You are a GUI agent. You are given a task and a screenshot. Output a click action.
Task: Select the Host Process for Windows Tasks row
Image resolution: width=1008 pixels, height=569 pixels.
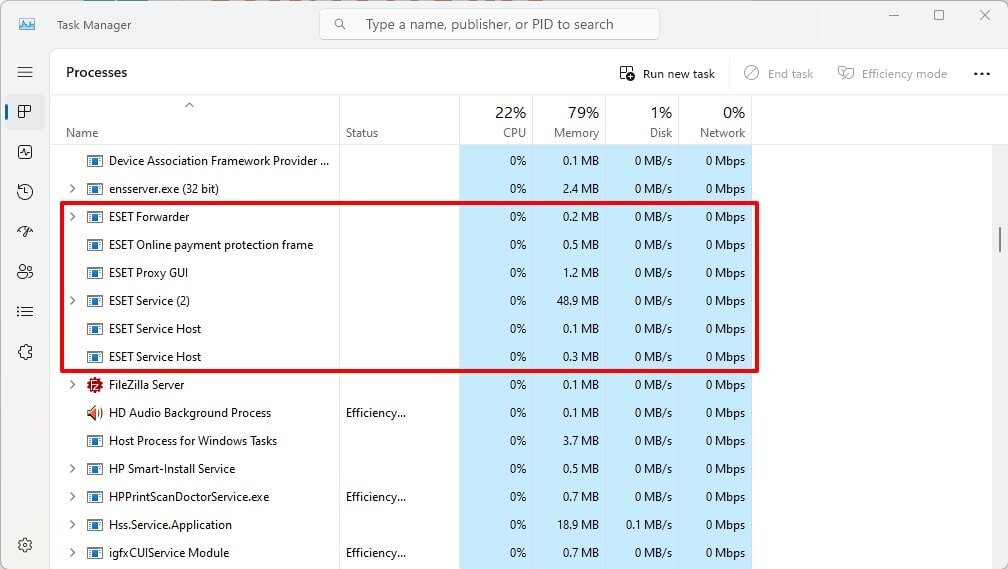coord(400,441)
